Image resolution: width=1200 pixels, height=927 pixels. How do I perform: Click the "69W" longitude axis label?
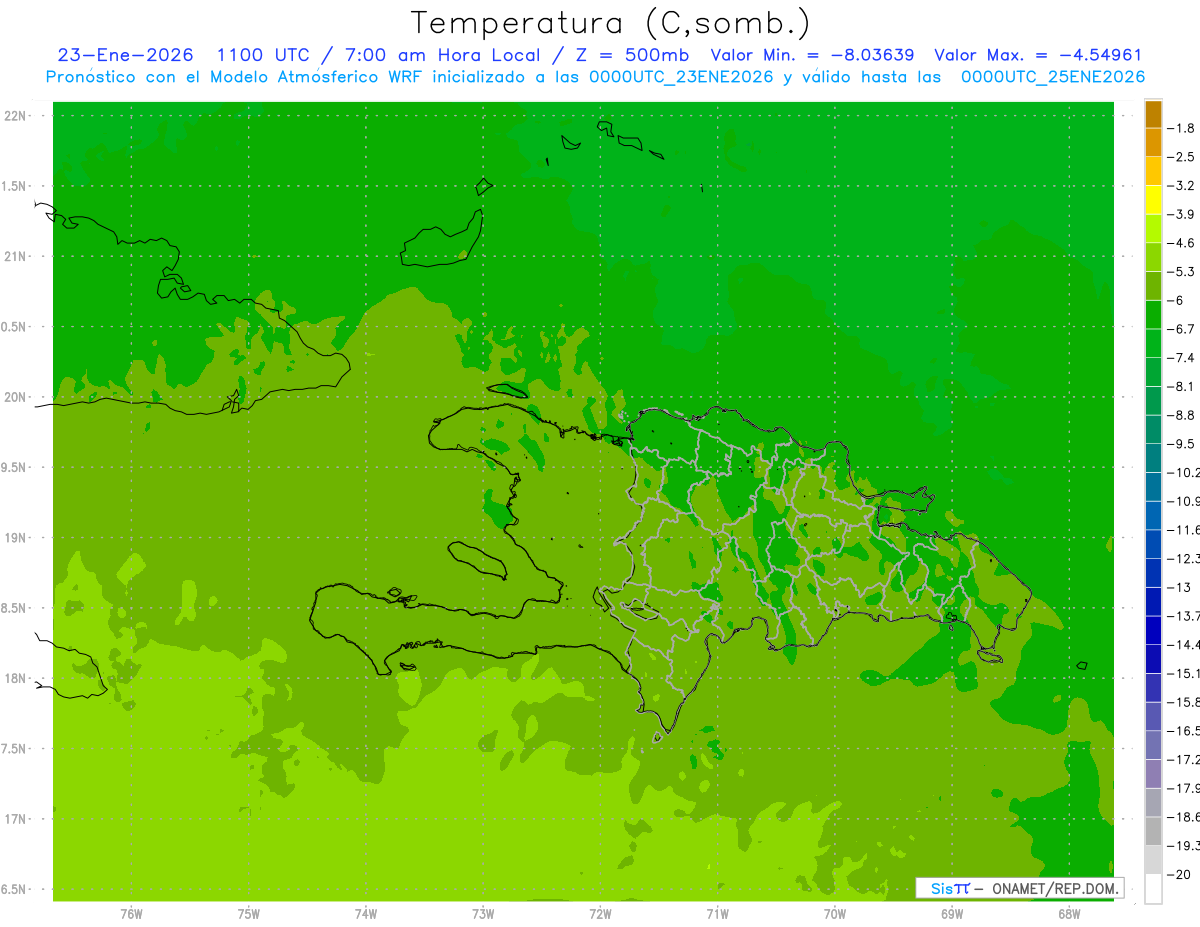coord(952,914)
